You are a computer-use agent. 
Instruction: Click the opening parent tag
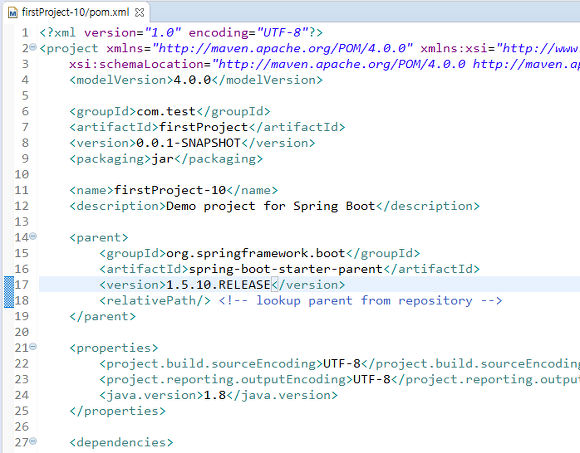[99, 237]
